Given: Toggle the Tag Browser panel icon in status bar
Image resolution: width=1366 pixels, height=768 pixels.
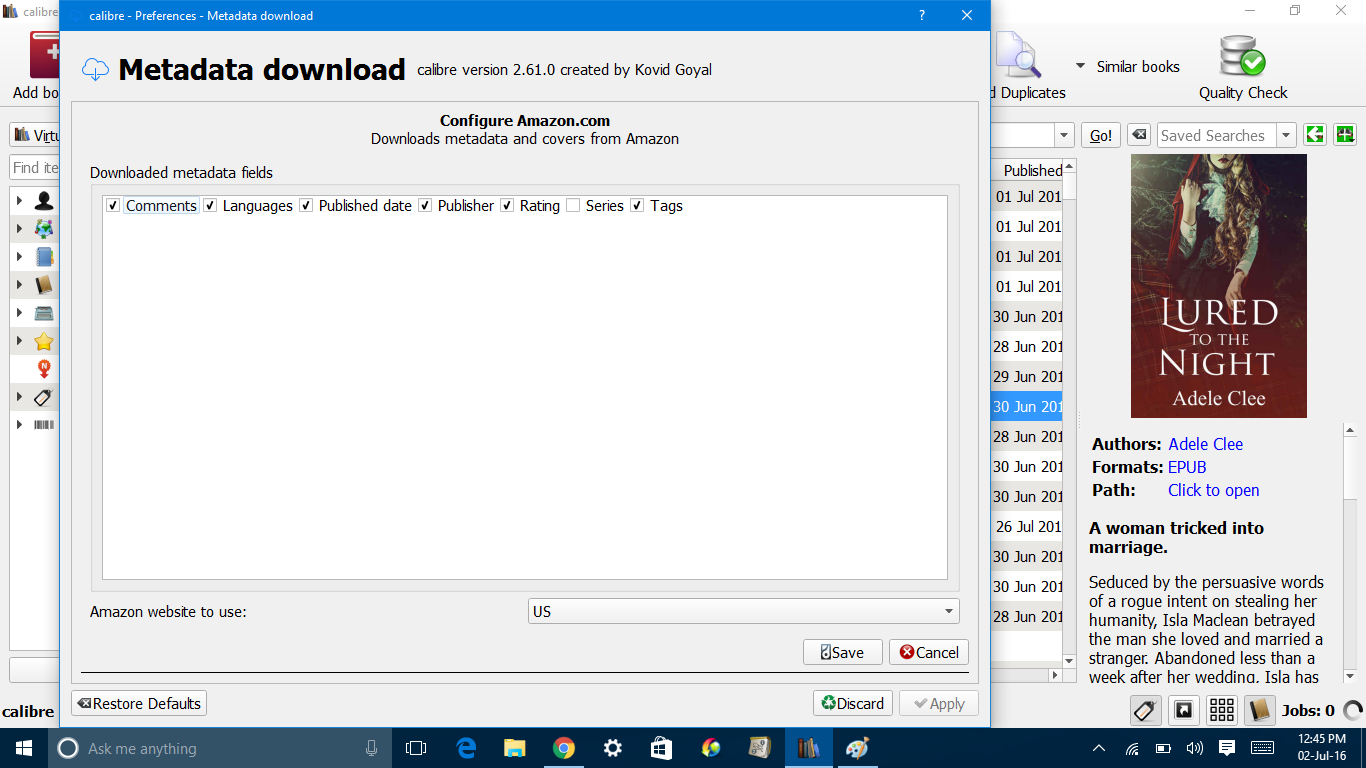Looking at the screenshot, I should (1146, 710).
